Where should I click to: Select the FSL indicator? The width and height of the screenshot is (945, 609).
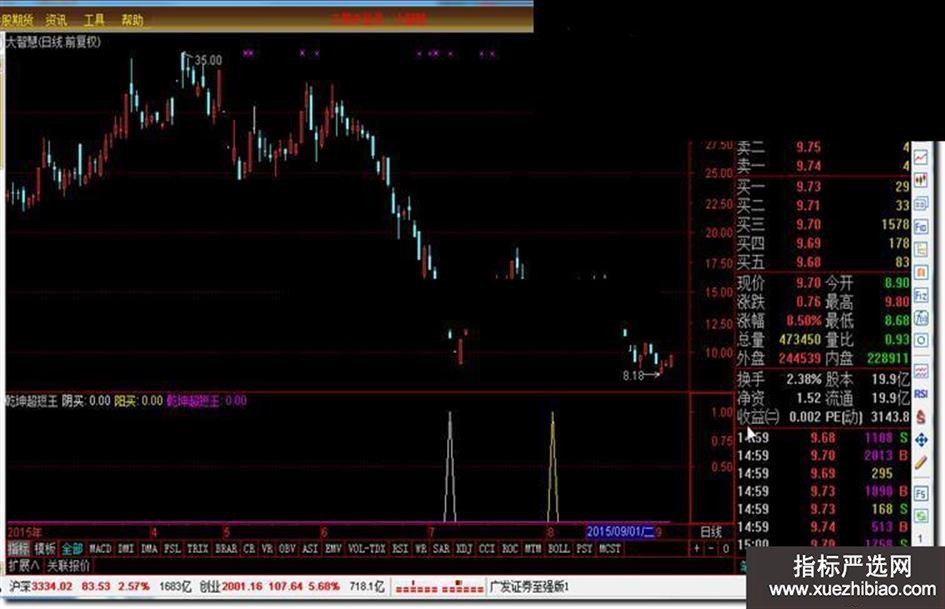pos(172,549)
